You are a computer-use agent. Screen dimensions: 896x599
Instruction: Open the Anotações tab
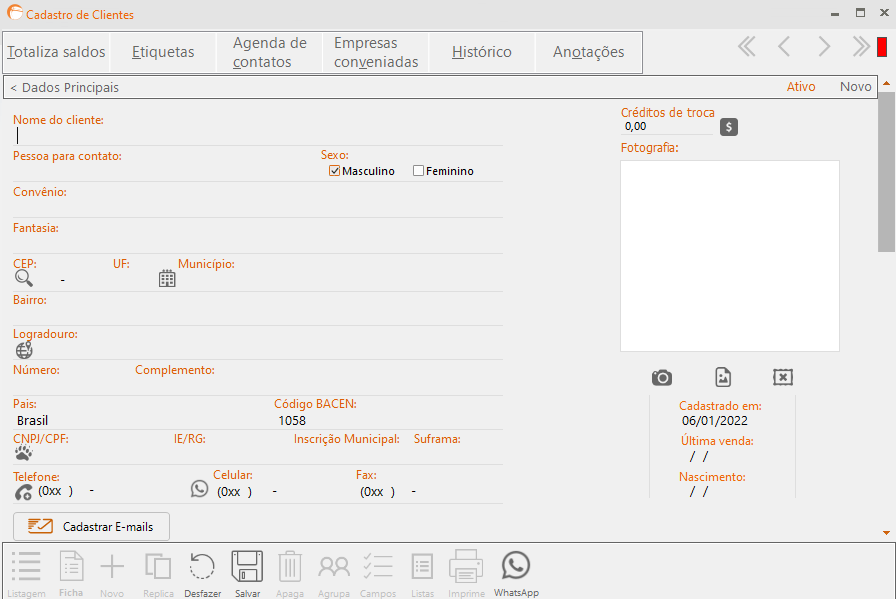(589, 52)
